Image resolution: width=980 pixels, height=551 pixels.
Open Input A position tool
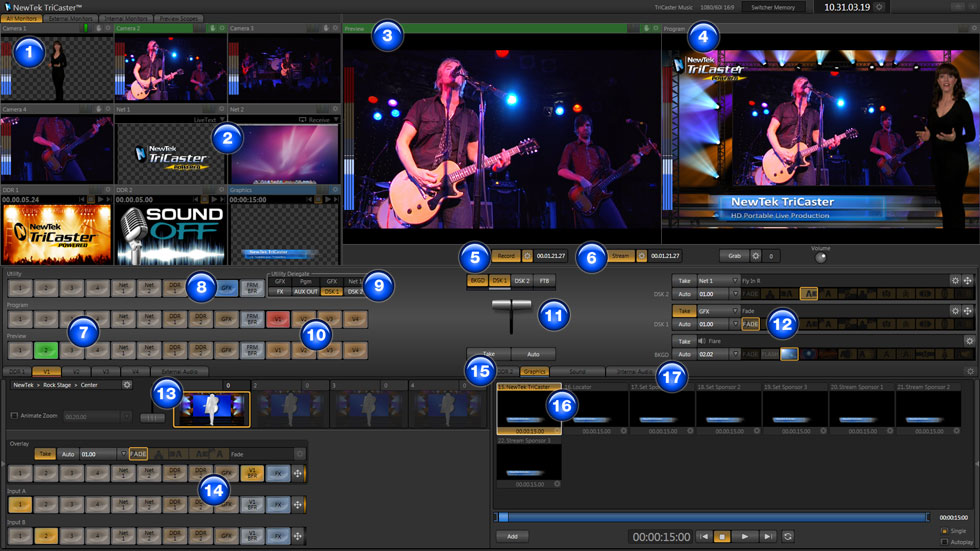tap(298, 505)
